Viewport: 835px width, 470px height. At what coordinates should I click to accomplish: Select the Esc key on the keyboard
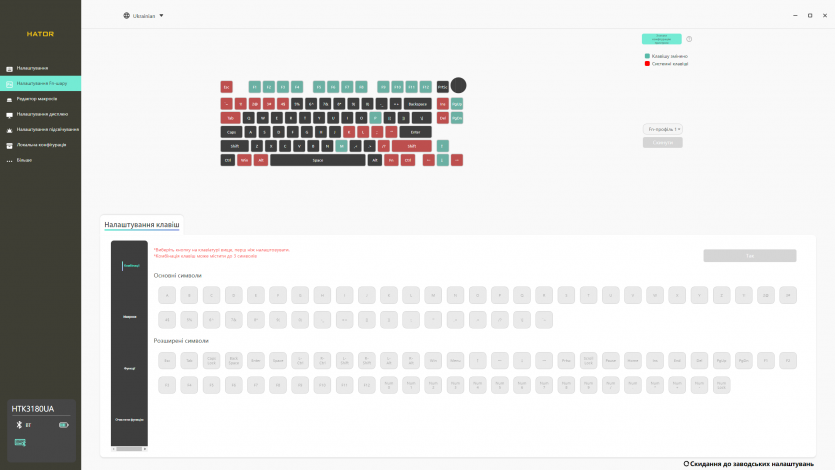(227, 87)
